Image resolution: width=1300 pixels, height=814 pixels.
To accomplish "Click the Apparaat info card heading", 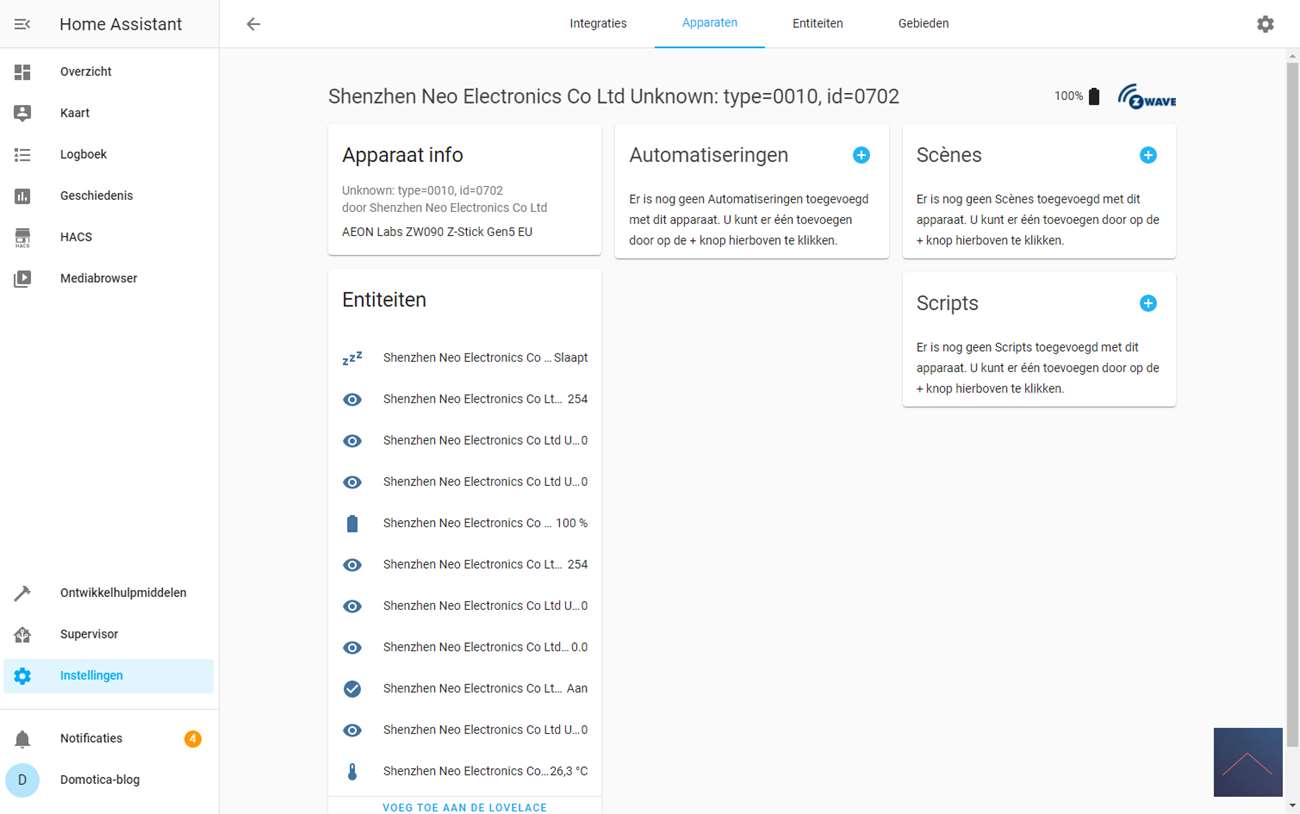I will (x=403, y=155).
